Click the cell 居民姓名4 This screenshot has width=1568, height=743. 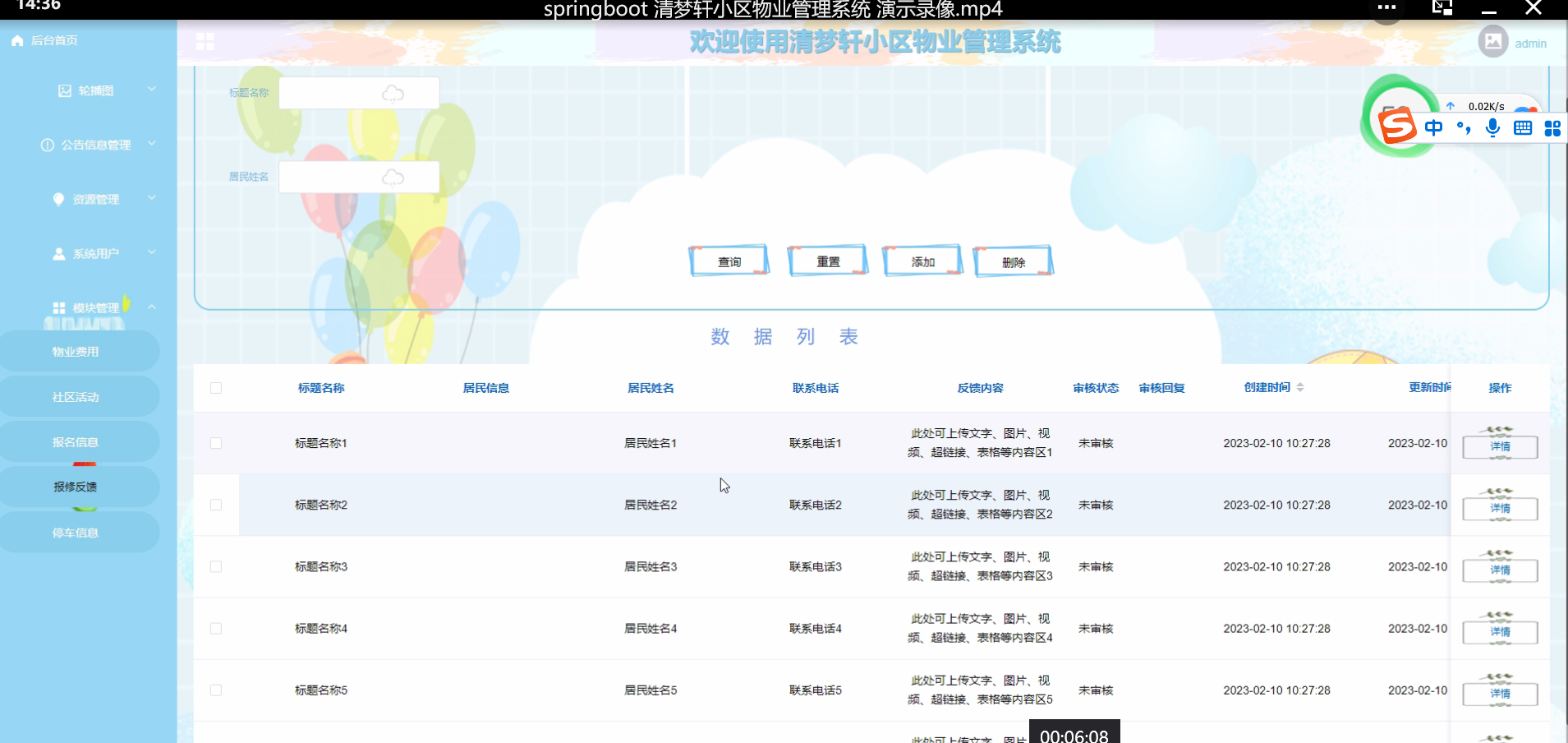(651, 628)
